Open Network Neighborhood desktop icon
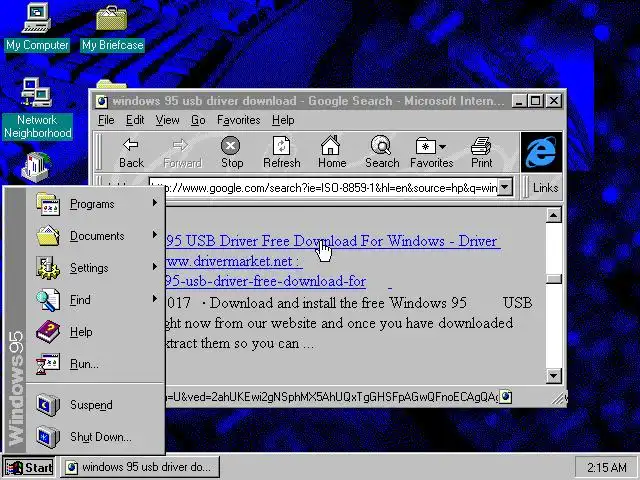This screenshot has width=640, height=480. click(x=37, y=109)
